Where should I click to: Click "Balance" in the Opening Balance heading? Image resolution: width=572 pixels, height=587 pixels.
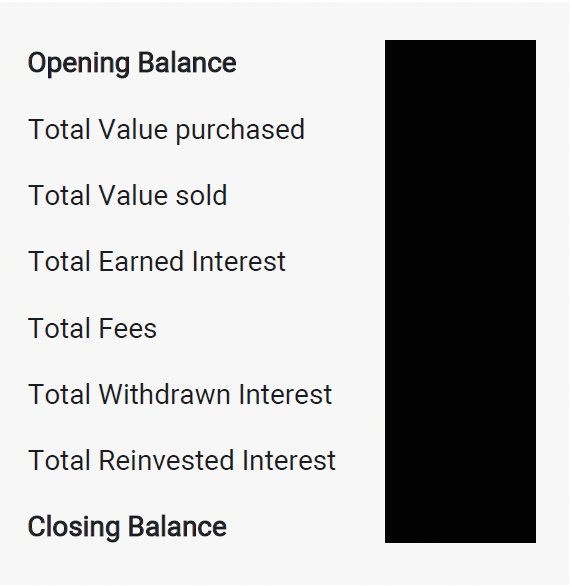pos(187,63)
